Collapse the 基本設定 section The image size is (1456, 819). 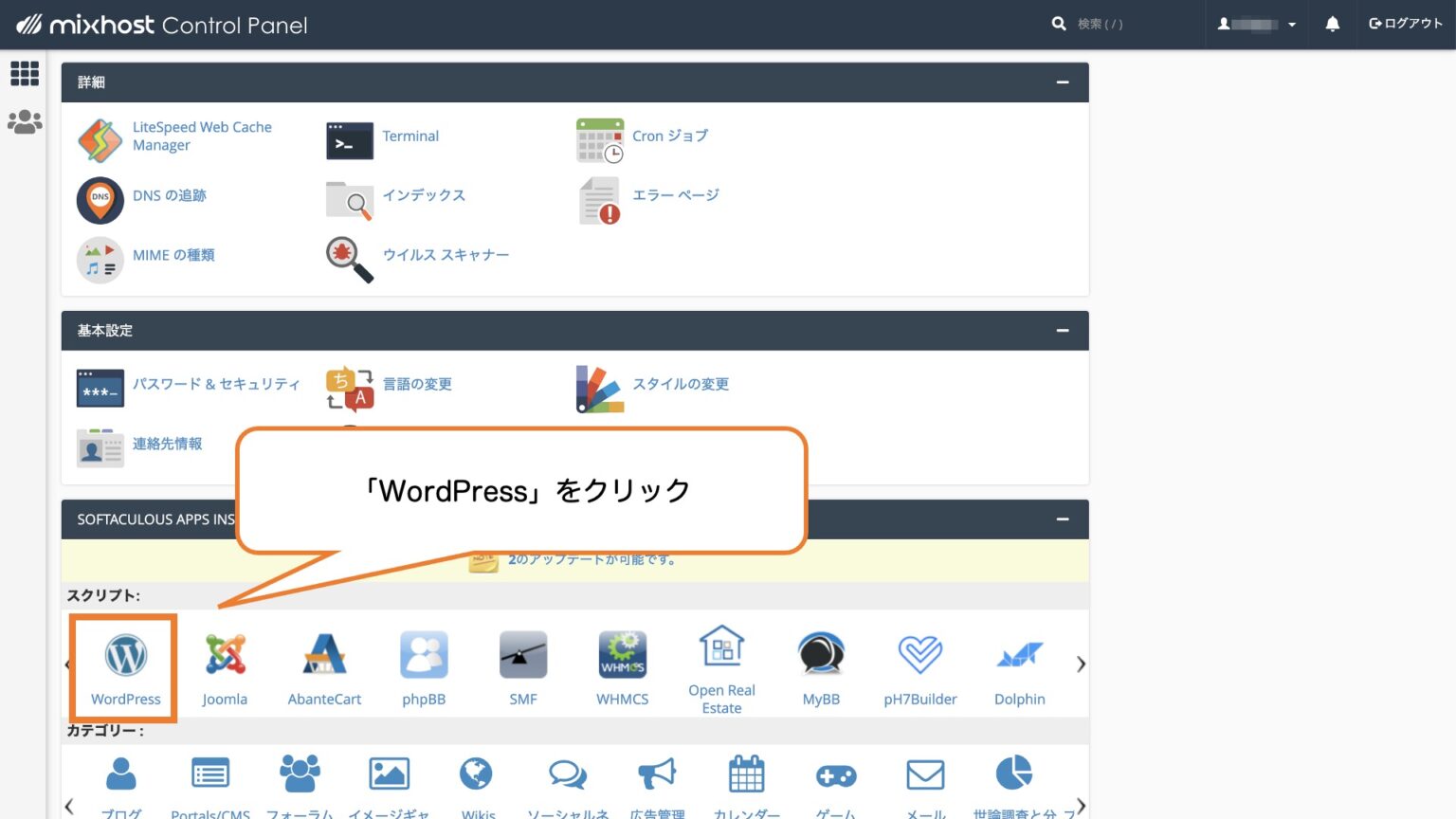[1062, 330]
